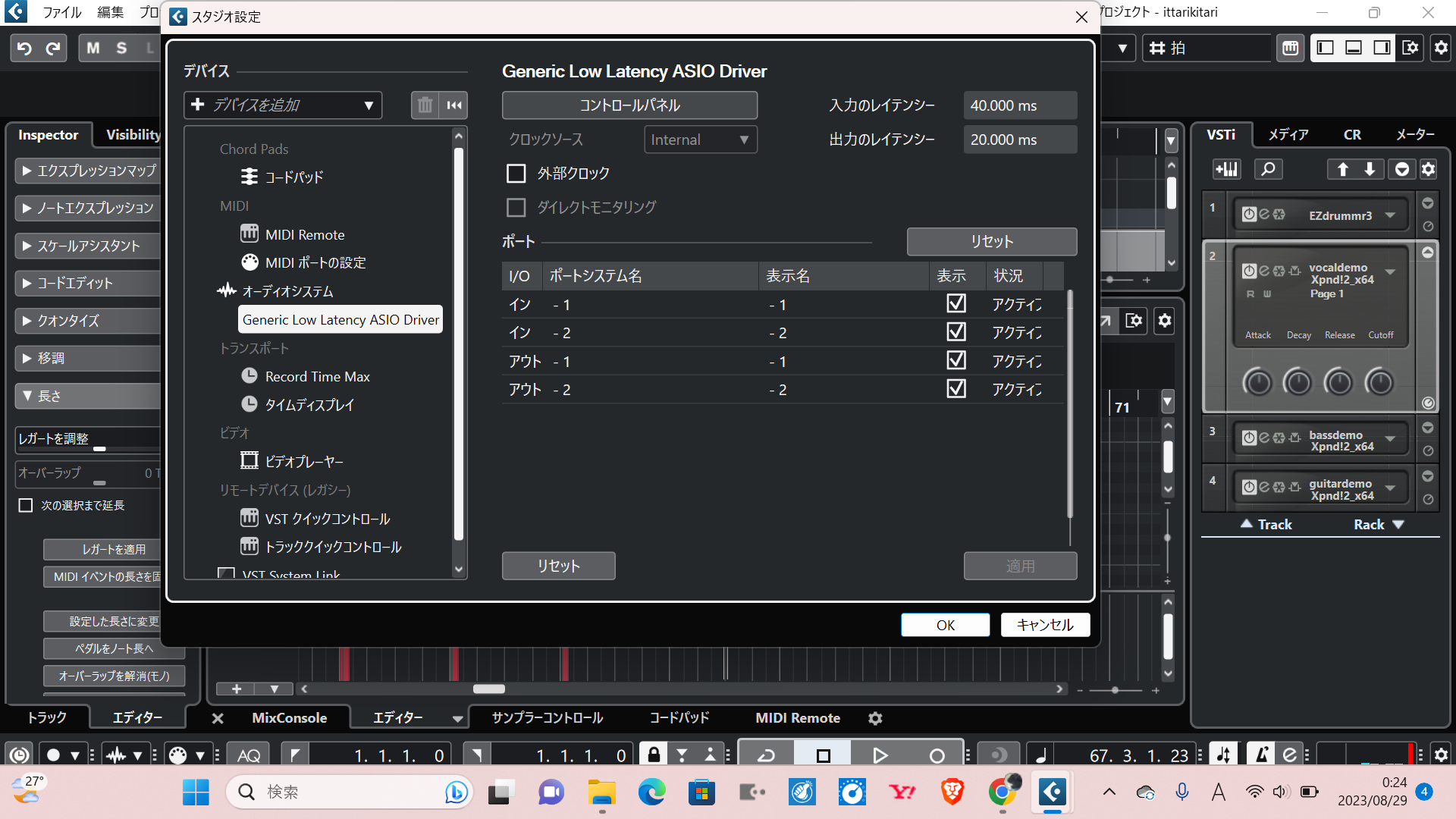1456x819 pixels.
Task: Click the コントロールパネル button
Action: [629, 105]
